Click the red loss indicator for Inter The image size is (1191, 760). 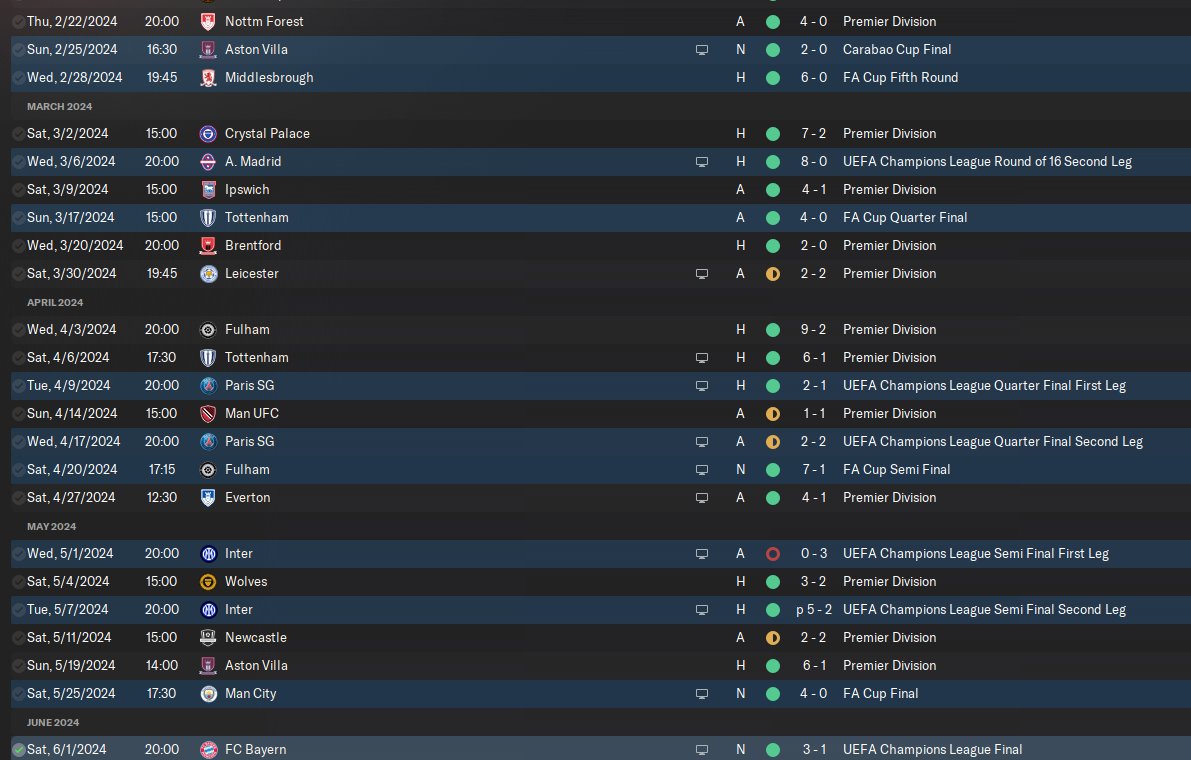click(772, 554)
